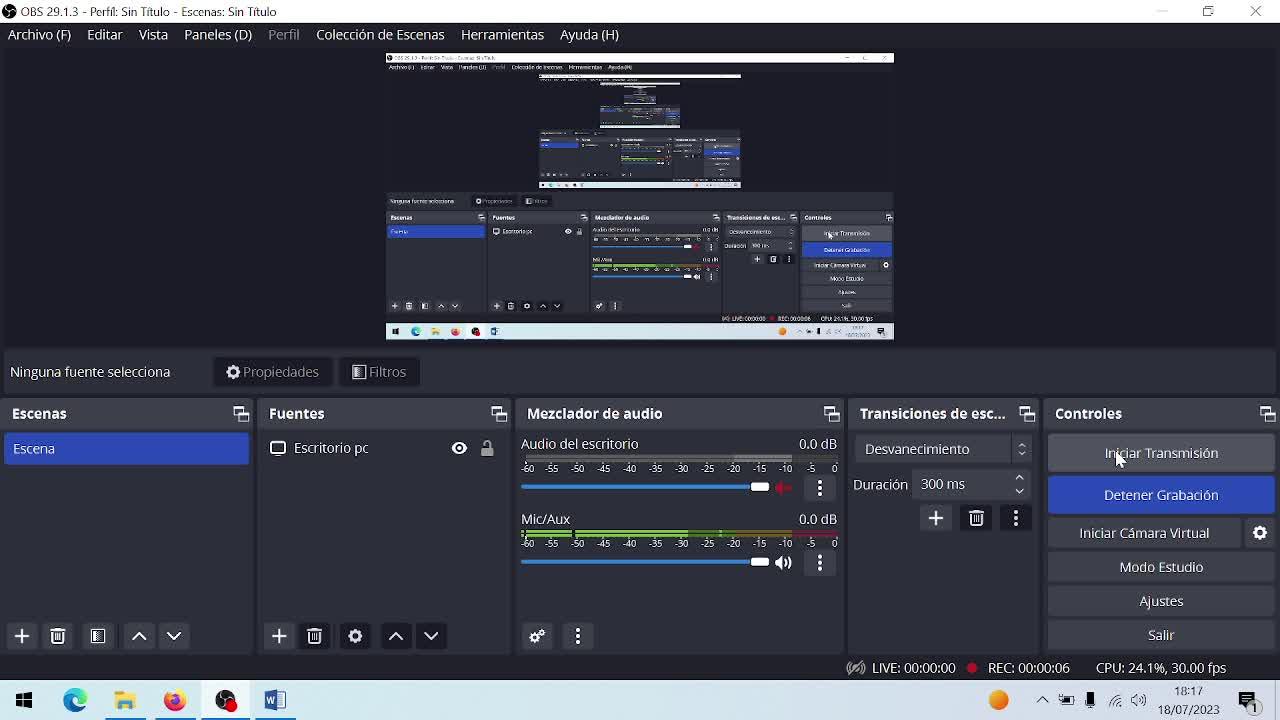Open options dots for Mic/Aux channel
1280x720 pixels.
coord(820,563)
